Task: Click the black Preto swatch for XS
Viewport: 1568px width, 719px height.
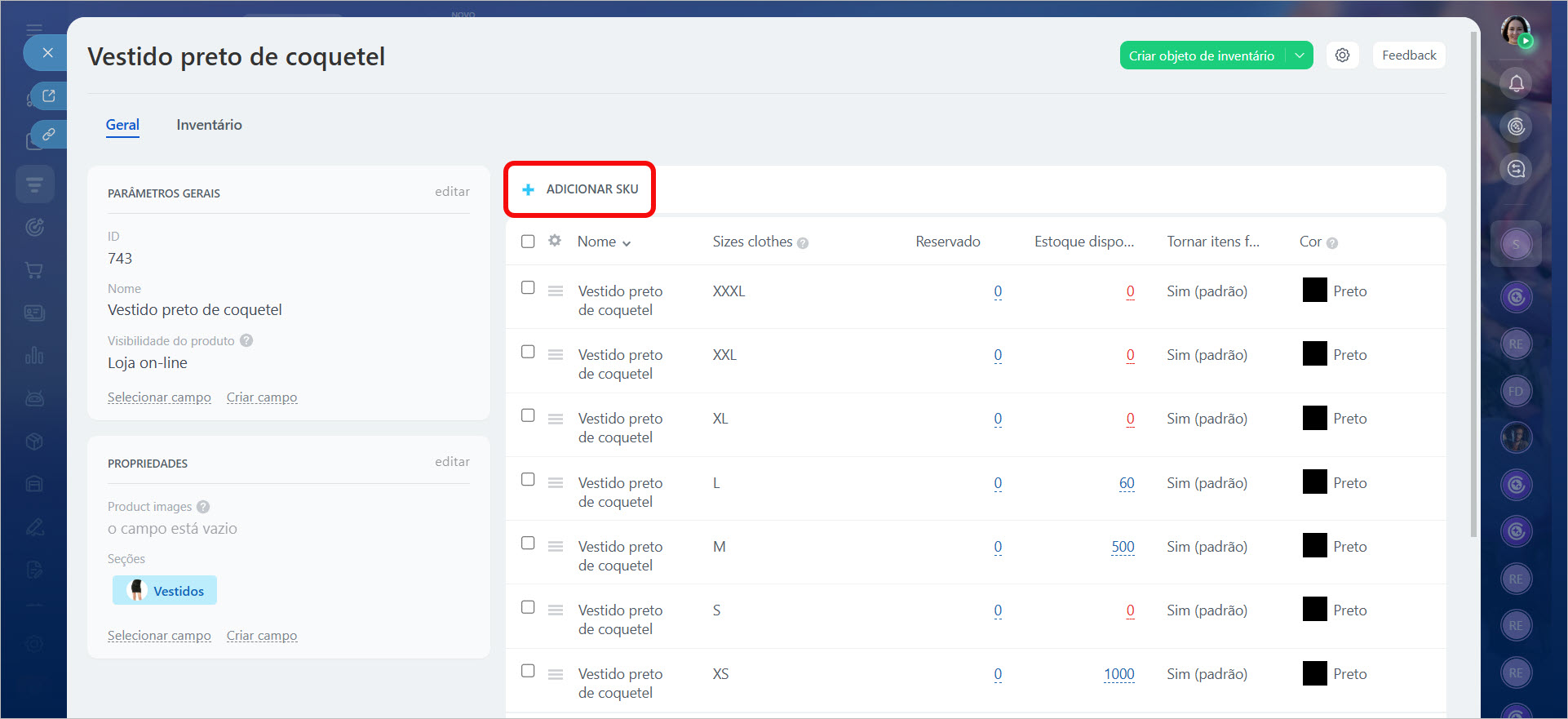Action: point(1314,673)
